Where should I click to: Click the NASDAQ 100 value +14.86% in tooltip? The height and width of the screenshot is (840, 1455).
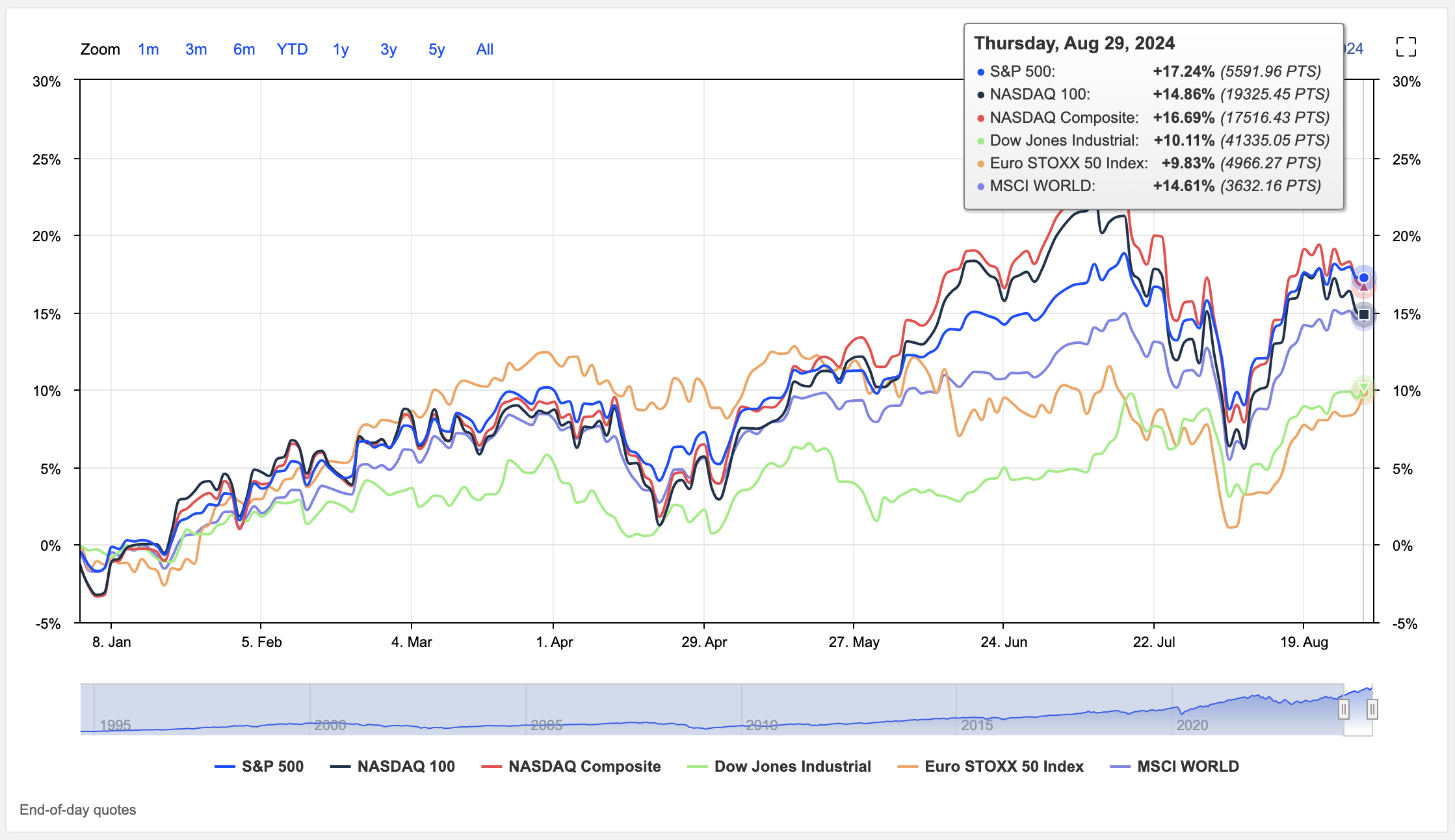pos(1183,94)
